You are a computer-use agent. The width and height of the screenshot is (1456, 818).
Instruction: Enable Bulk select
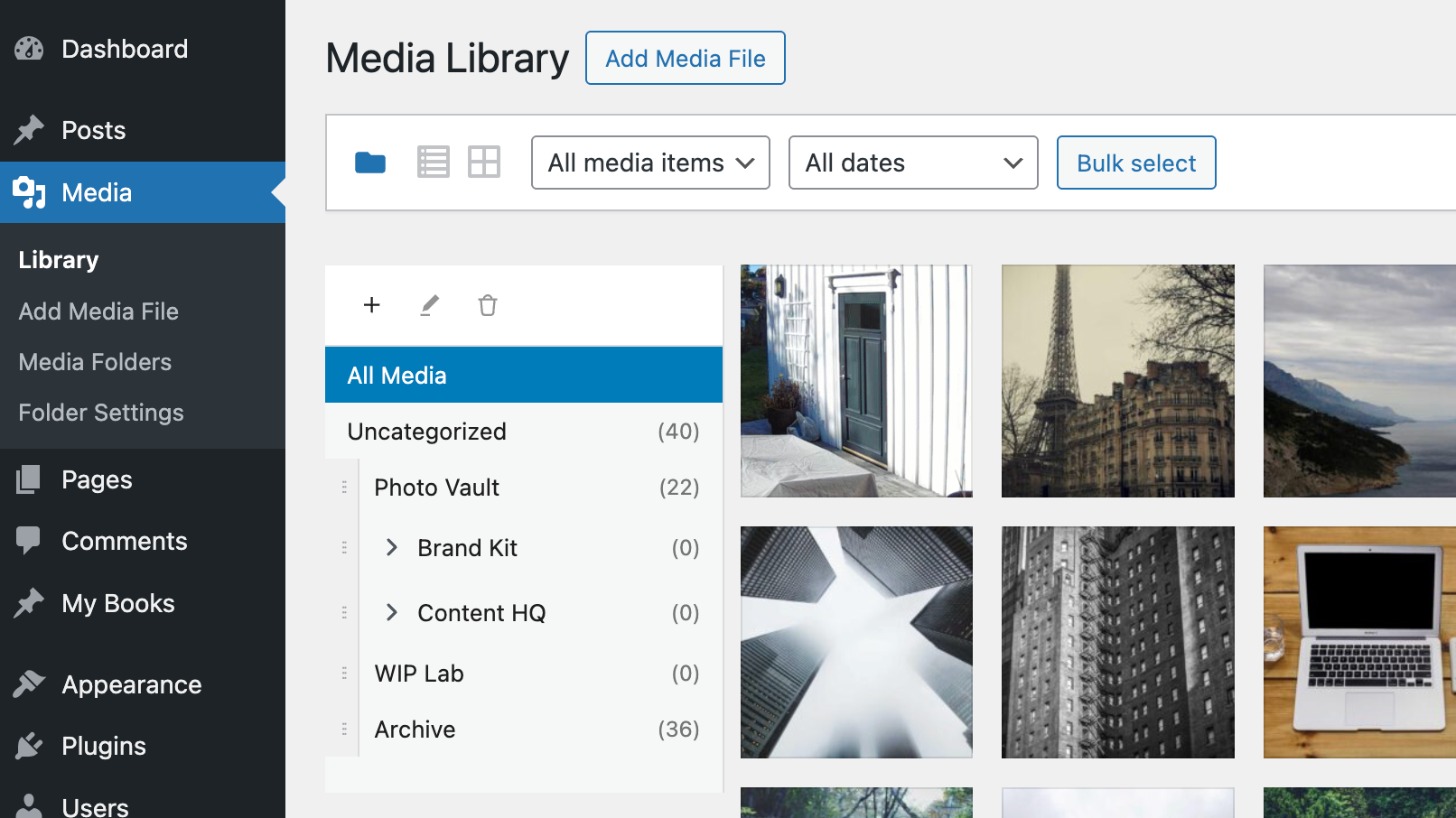point(1135,163)
